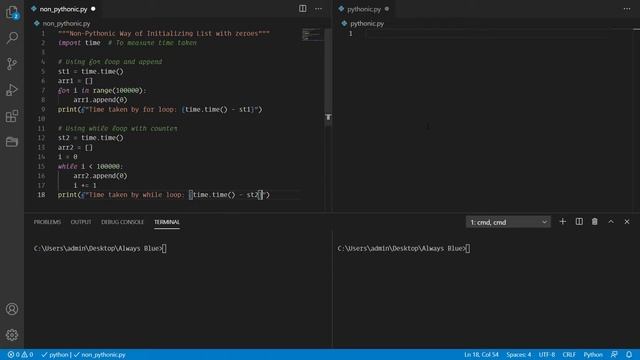Select the terminal dropdown '1: cmd, cmd'

click(x=508, y=222)
